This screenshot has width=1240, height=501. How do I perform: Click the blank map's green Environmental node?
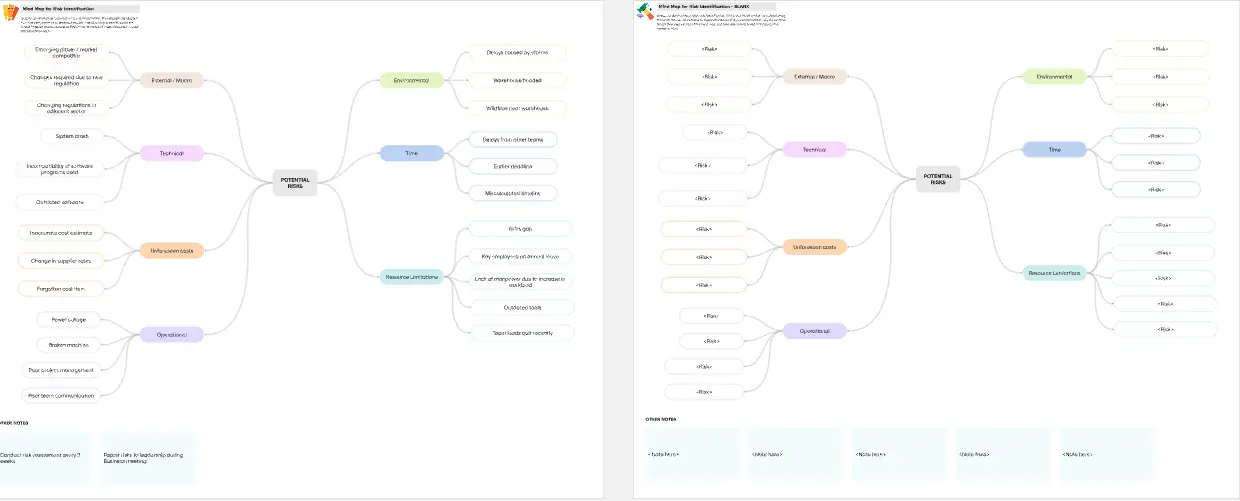1054,76
